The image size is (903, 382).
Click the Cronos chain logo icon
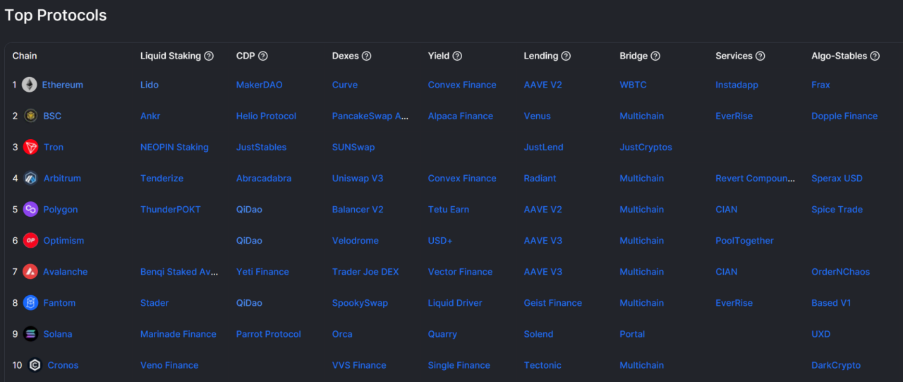[x=35, y=365]
